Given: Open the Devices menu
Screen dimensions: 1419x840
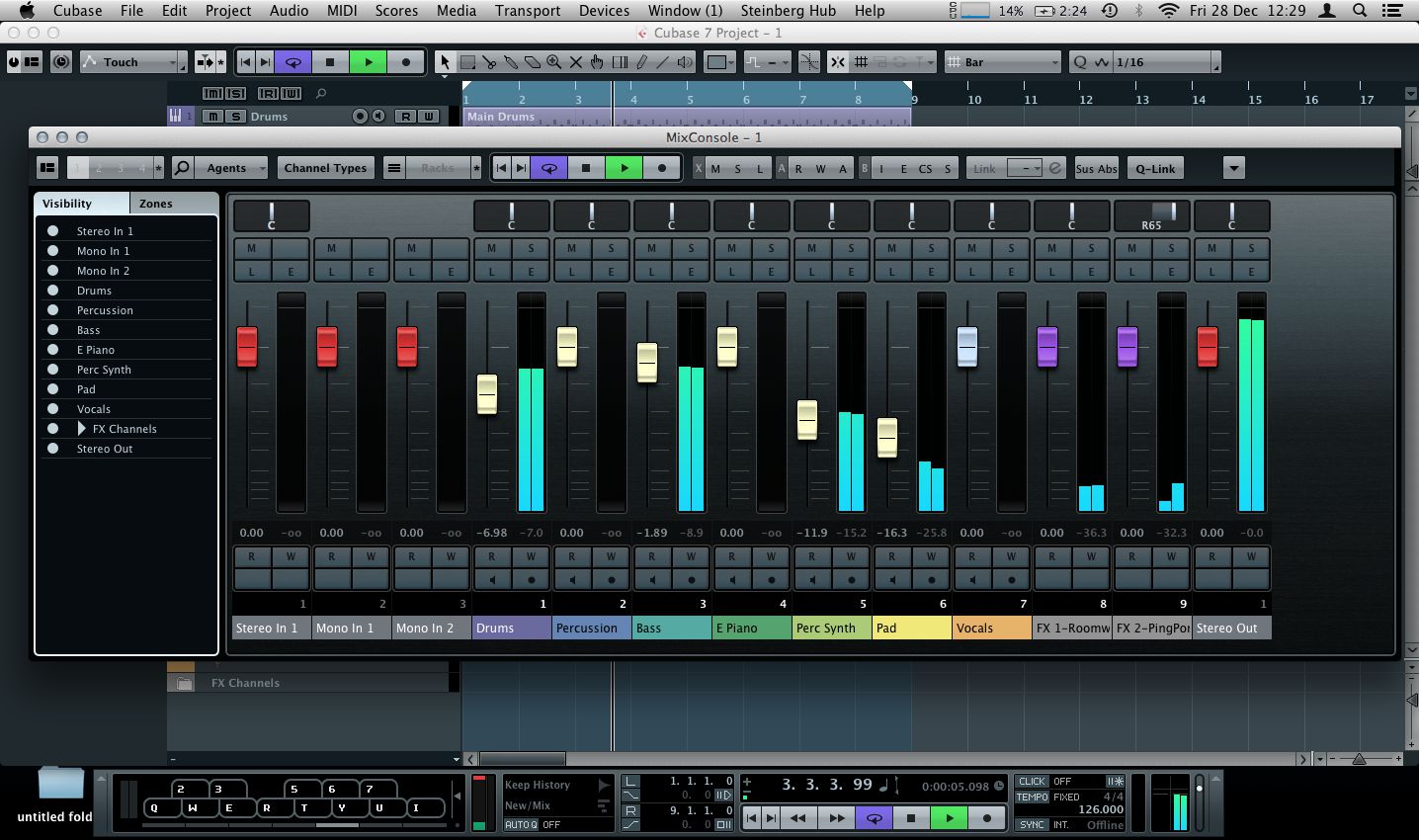Looking at the screenshot, I should (x=604, y=10).
